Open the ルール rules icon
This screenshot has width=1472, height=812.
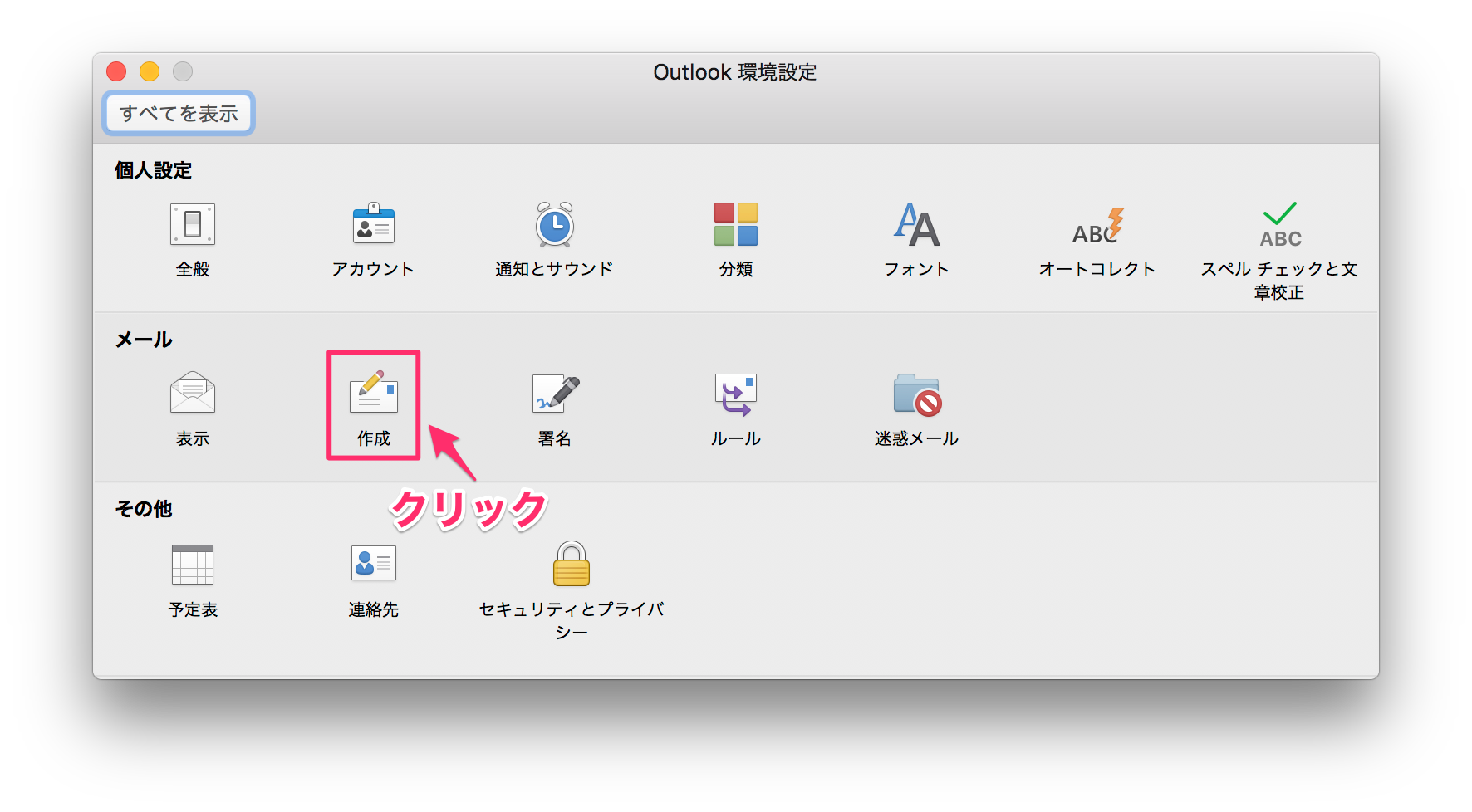click(736, 394)
